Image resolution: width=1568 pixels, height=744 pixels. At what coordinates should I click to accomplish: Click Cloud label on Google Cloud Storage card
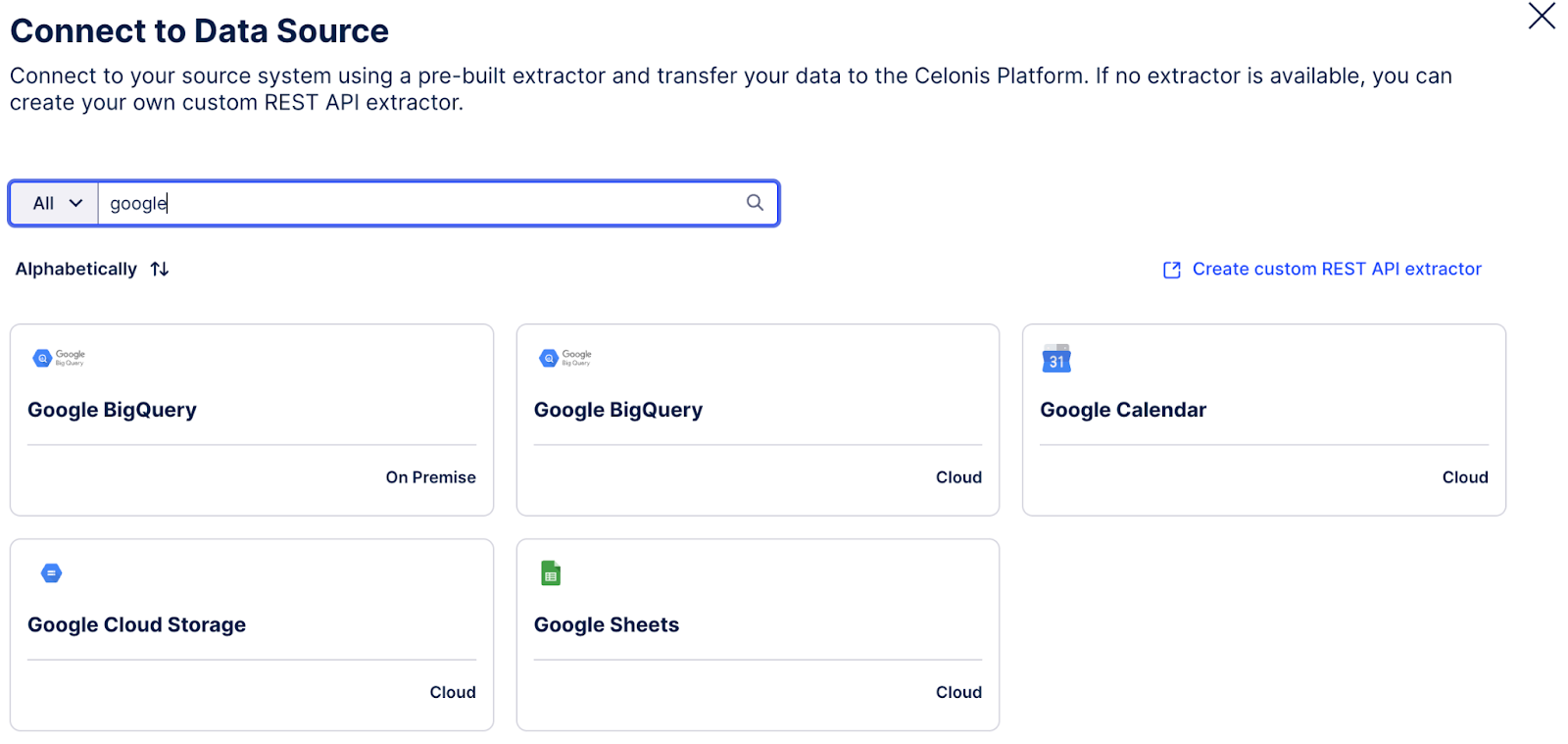pos(453,692)
